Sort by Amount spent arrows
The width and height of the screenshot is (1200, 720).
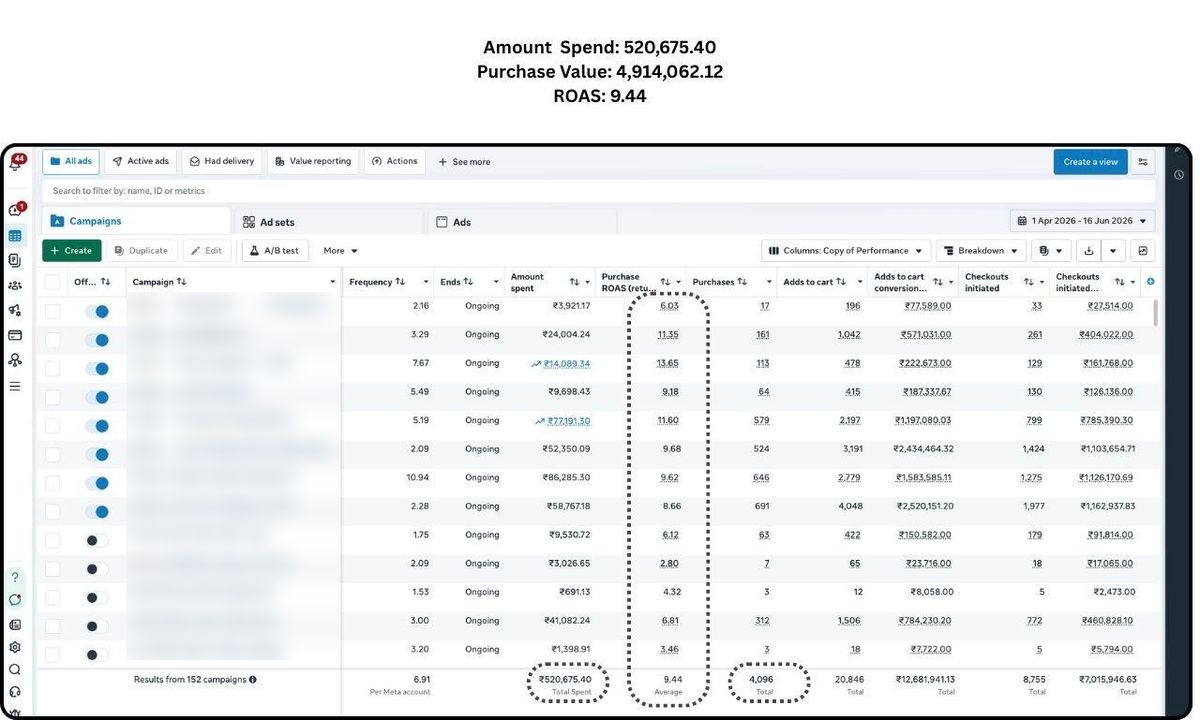(575, 282)
